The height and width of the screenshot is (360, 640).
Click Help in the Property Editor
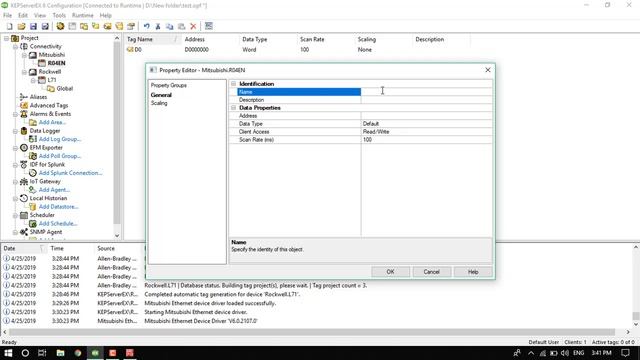tap(473, 272)
